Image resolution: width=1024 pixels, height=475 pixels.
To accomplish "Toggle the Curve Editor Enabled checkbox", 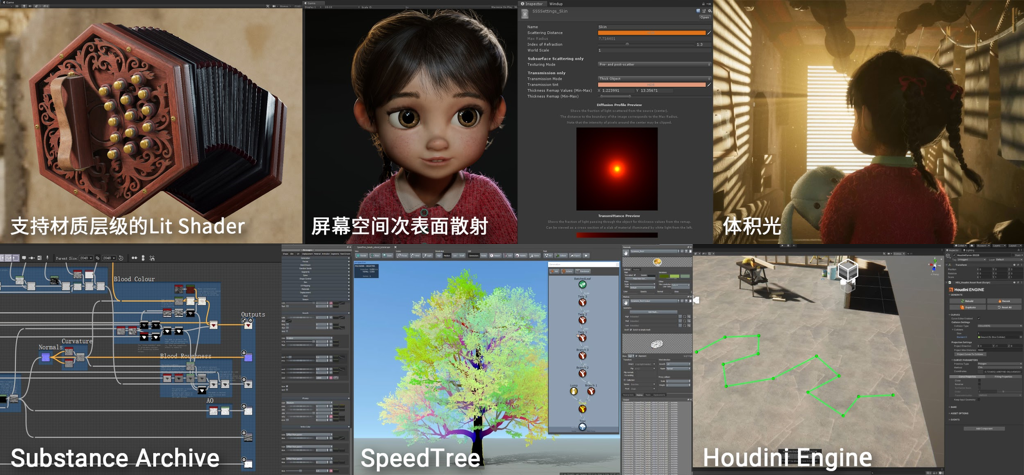I will (x=979, y=318).
